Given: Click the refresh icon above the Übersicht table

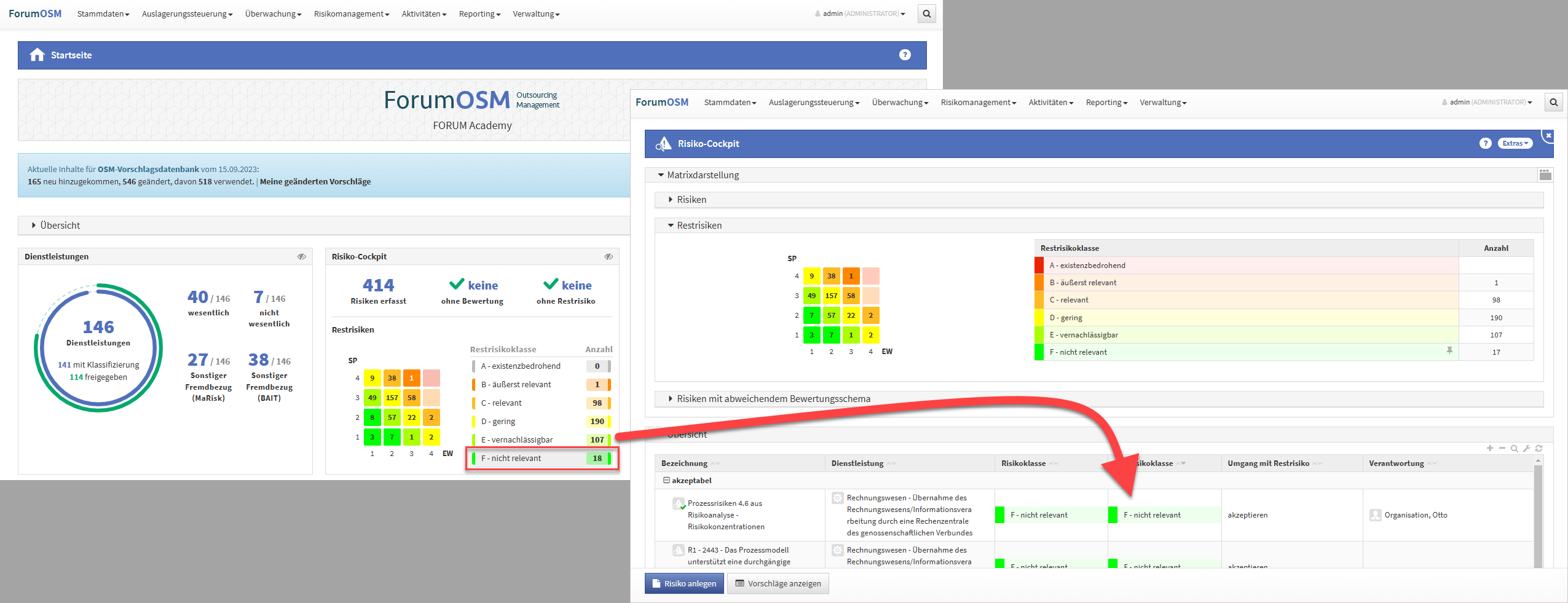Looking at the screenshot, I should click(x=1538, y=448).
